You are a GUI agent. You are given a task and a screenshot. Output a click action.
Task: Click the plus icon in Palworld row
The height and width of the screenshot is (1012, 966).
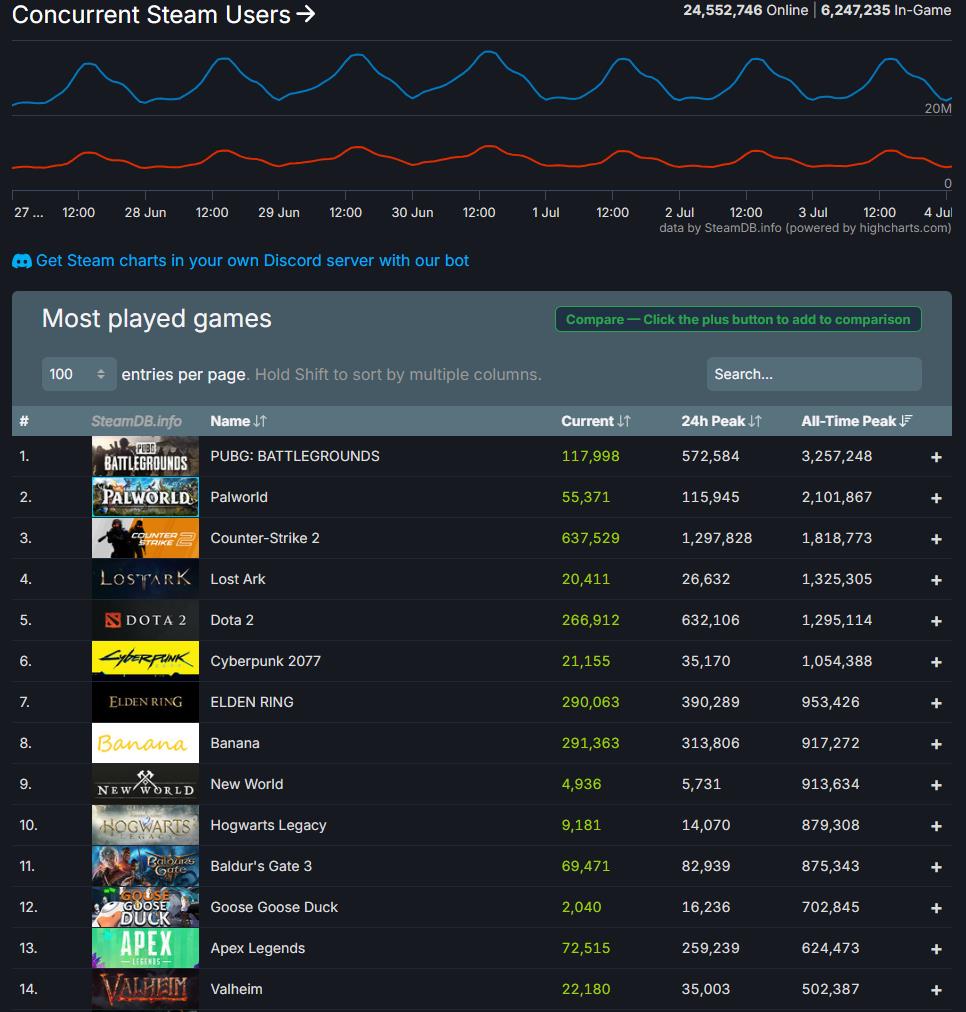[936, 498]
